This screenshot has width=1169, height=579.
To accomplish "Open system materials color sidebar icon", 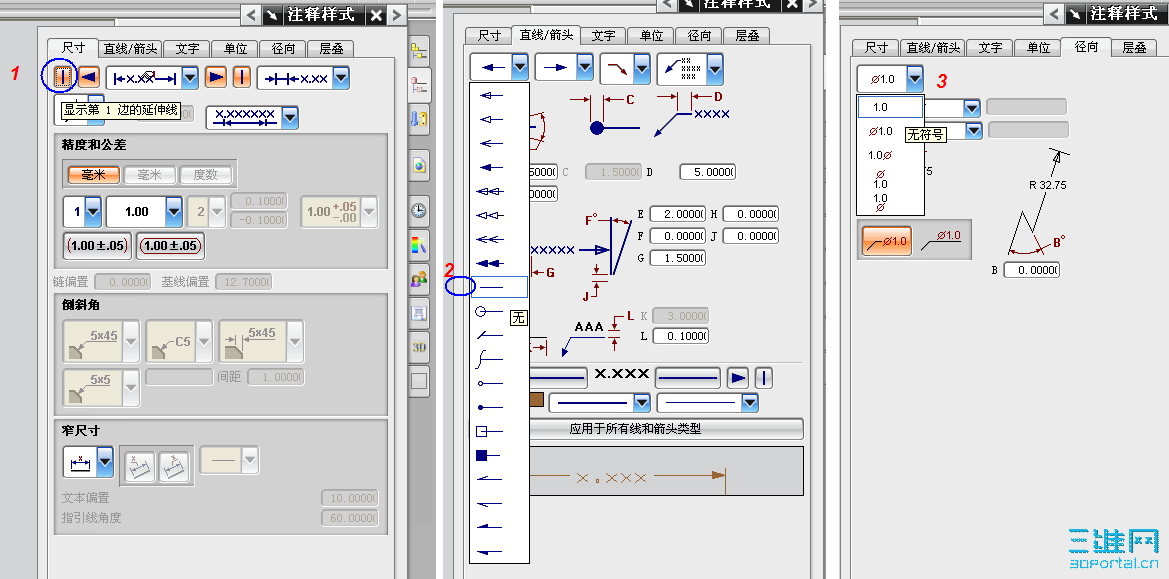I will click(x=419, y=244).
